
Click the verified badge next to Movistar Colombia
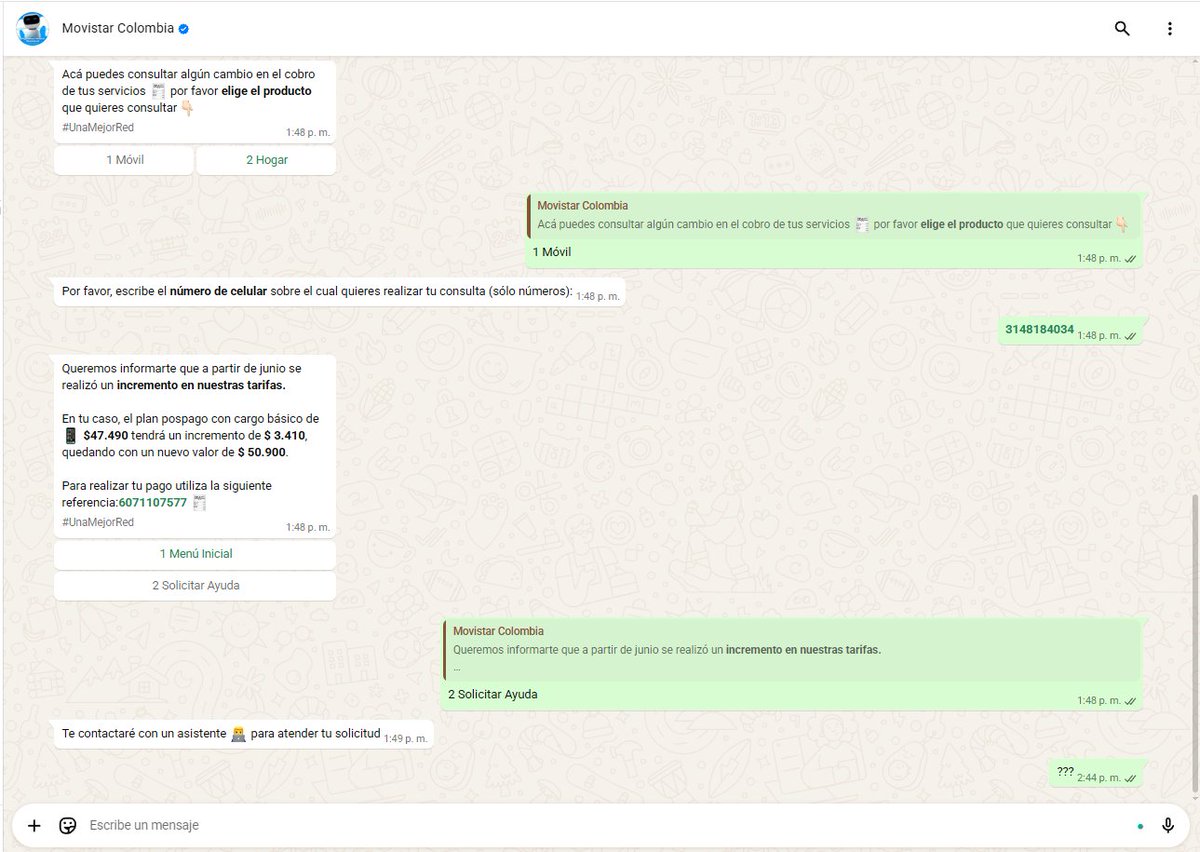tap(183, 29)
